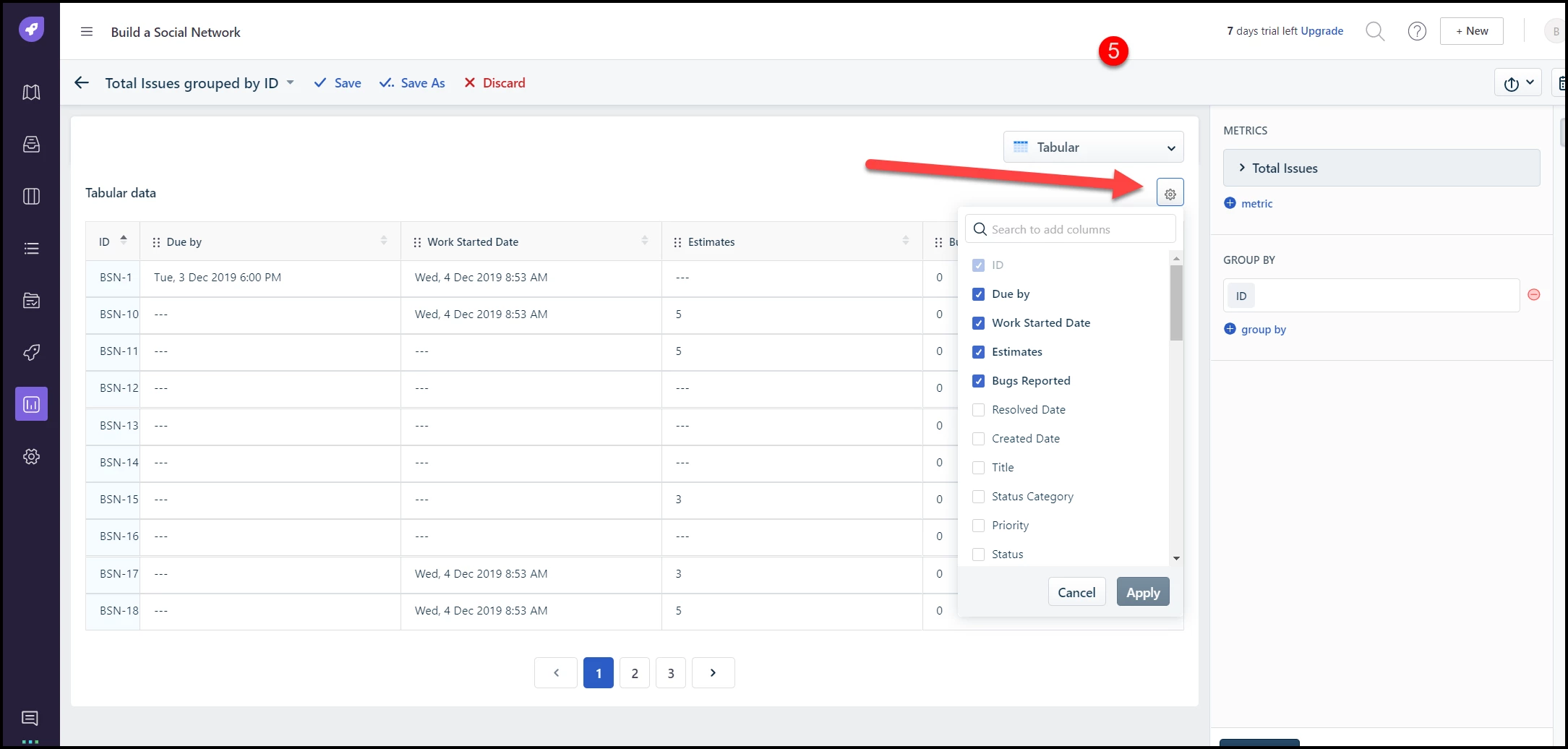
Task: Expand the Total Issues metric
Action: click(1242, 168)
